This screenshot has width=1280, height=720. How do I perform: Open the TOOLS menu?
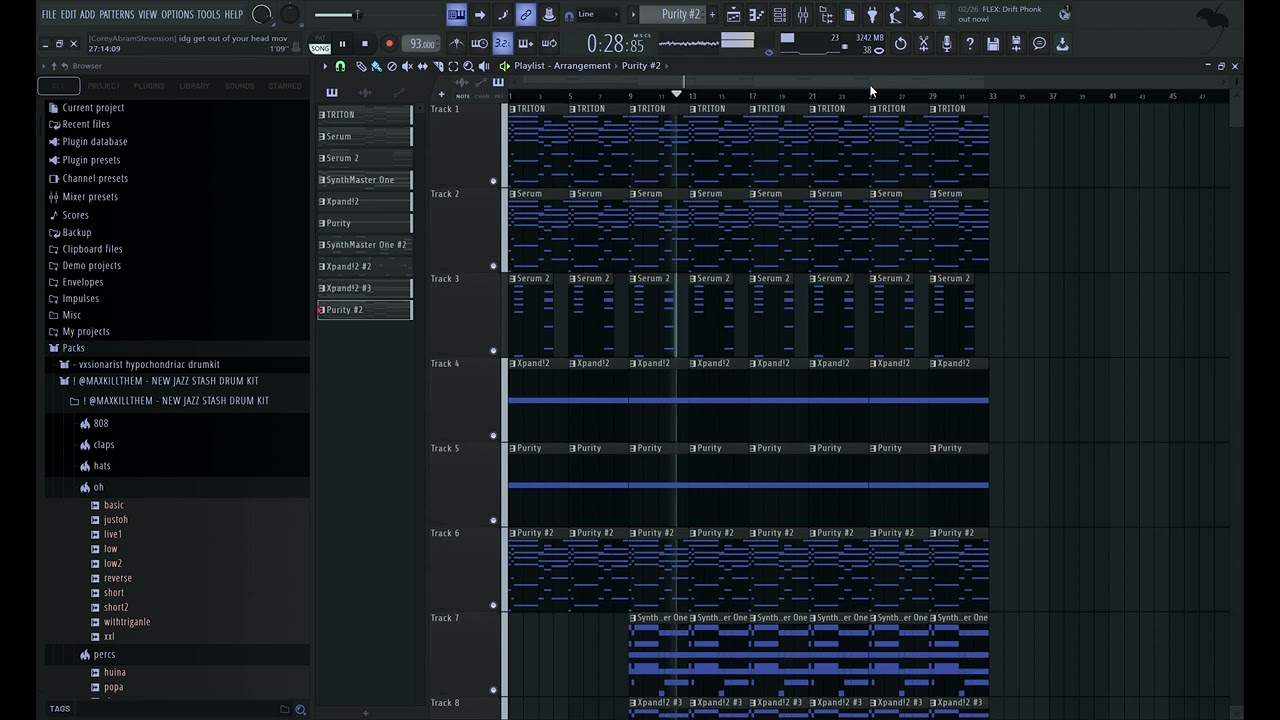pos(208,15)
